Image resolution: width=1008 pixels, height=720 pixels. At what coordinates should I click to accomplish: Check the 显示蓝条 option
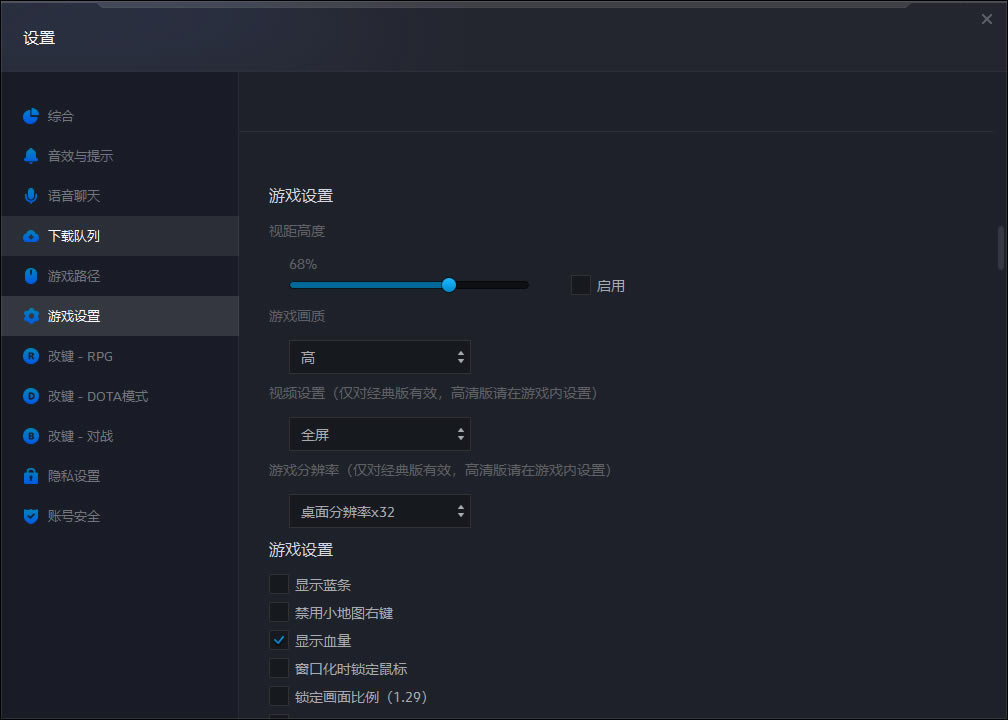[279, 584]
